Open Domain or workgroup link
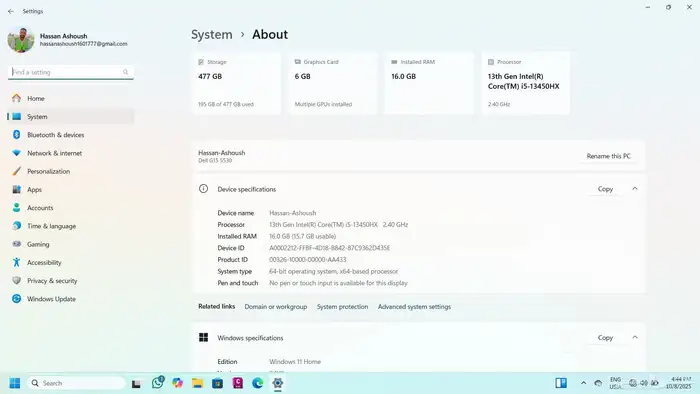The width and height of the screenshot is (700, 394). (275, 307)
